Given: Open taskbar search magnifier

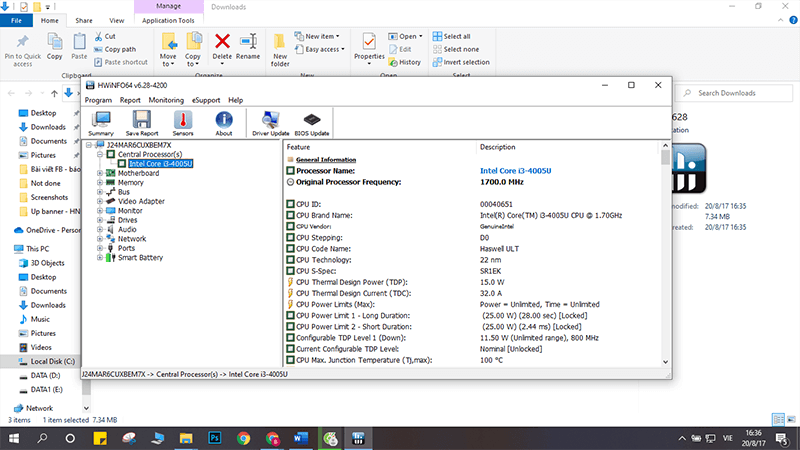Looking at the screenshot, I should pos(42,438).
